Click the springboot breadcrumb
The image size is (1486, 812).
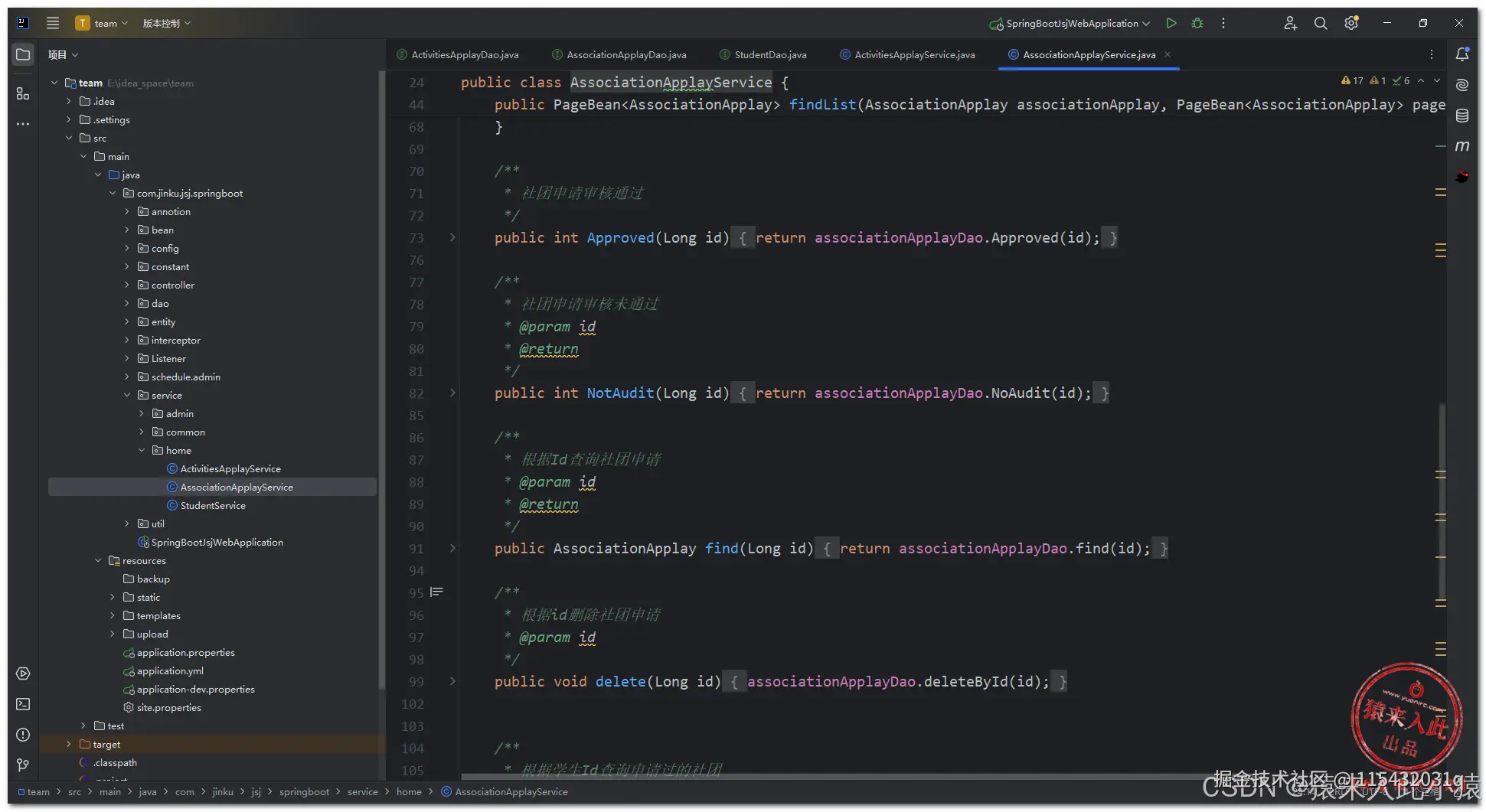(x=304, y=792)
